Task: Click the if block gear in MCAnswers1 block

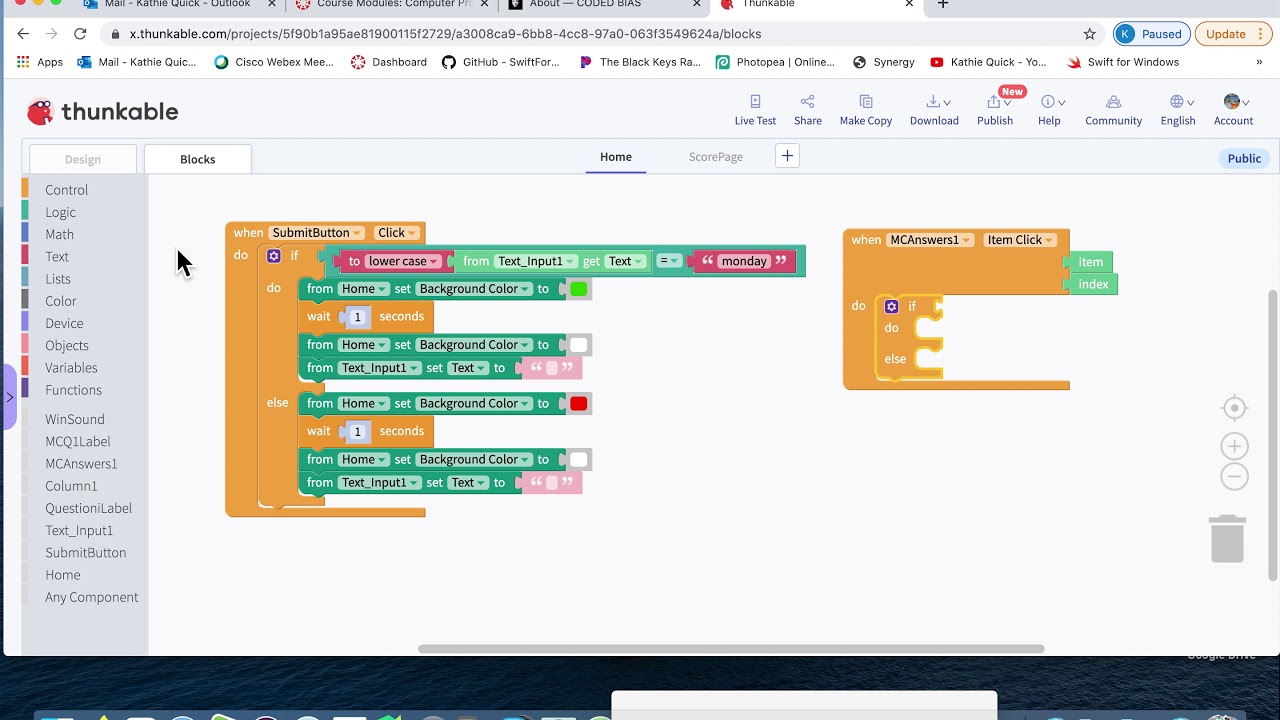Action: [x=892, y=306]
